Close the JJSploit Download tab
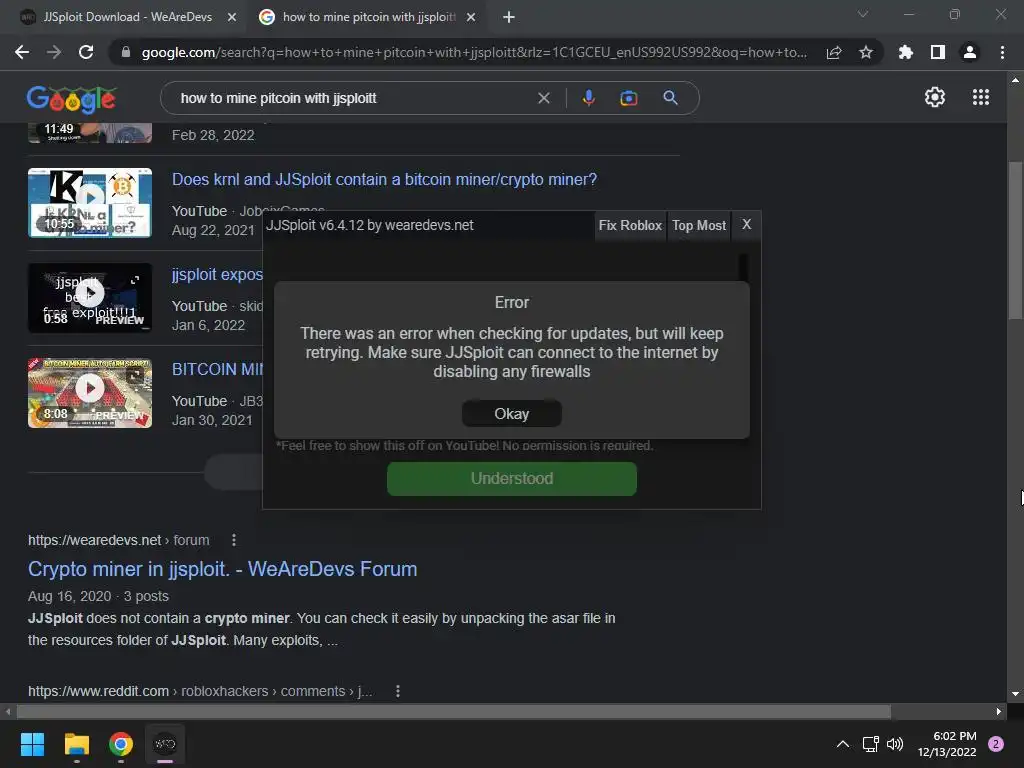This screenshot has width=1024, height=768. point(232,17)
